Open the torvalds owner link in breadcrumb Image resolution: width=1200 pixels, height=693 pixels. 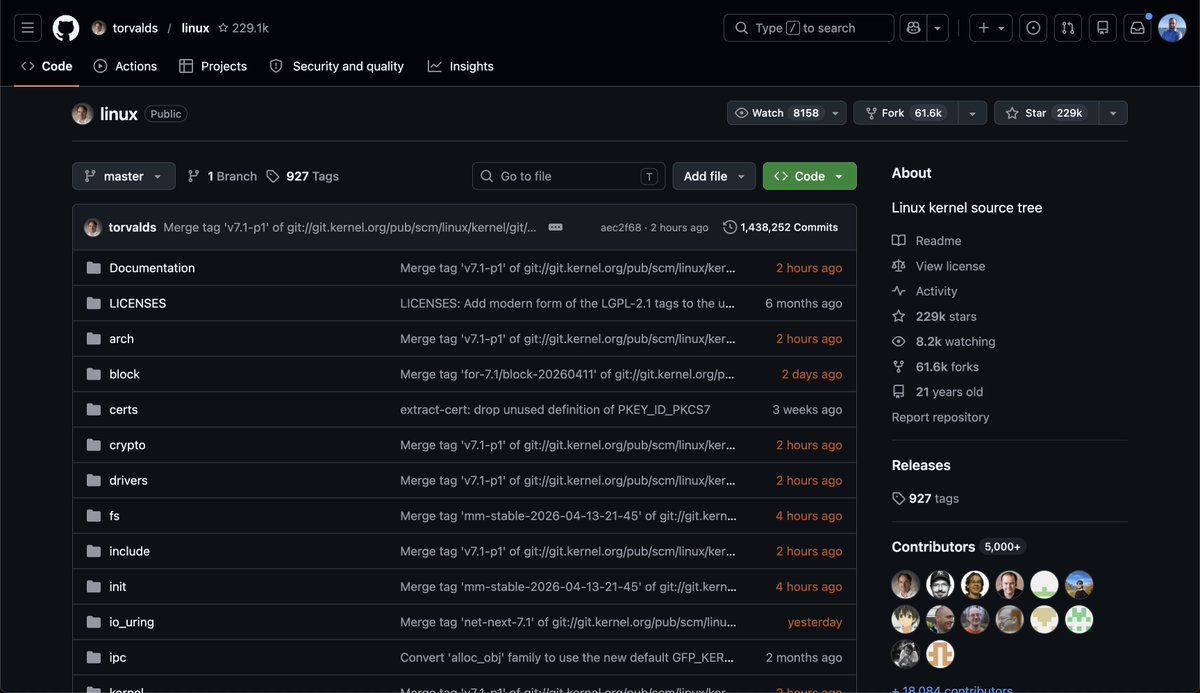point(134,28)
